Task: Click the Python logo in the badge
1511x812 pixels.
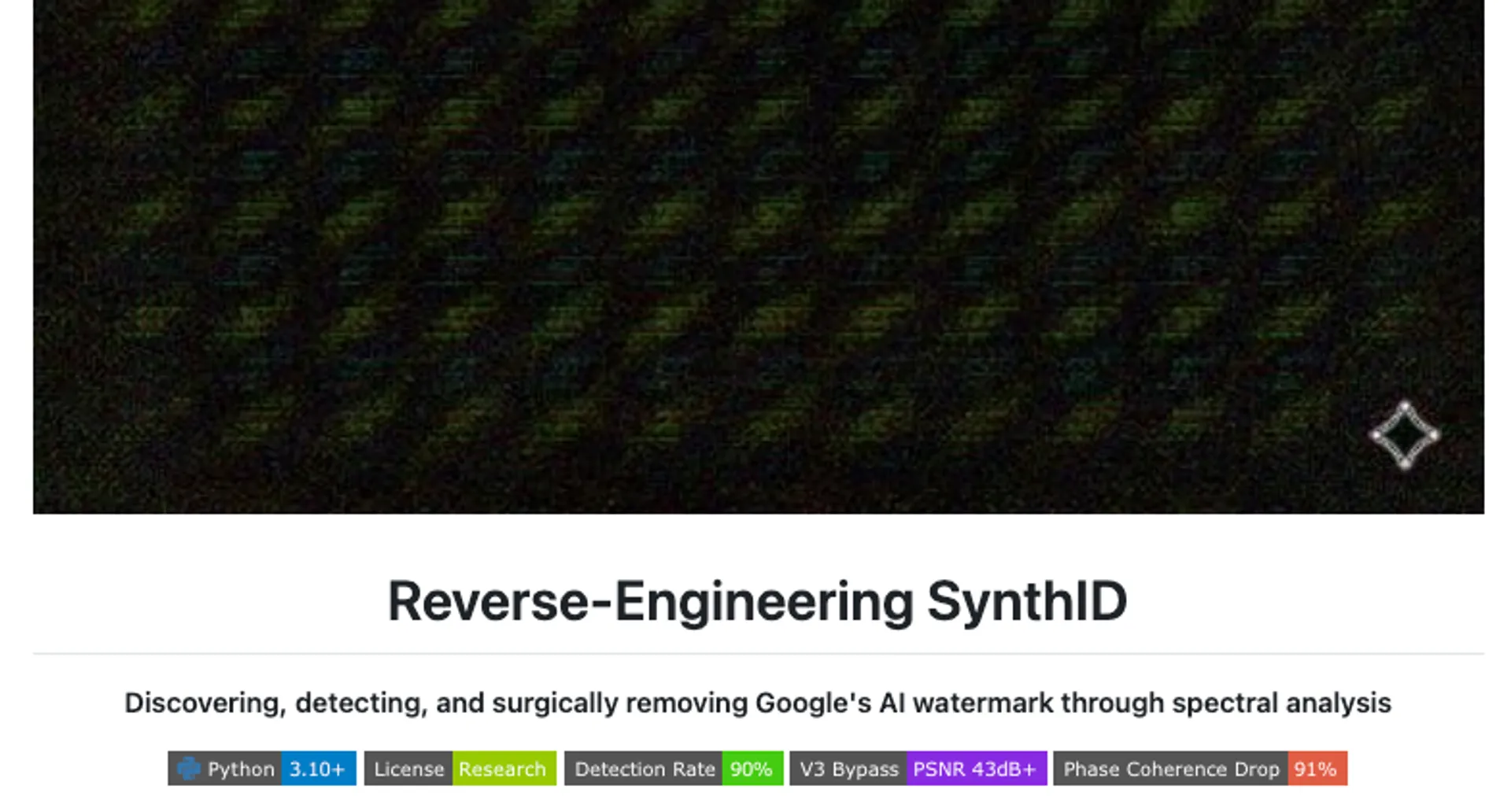Action: (188, 769)
